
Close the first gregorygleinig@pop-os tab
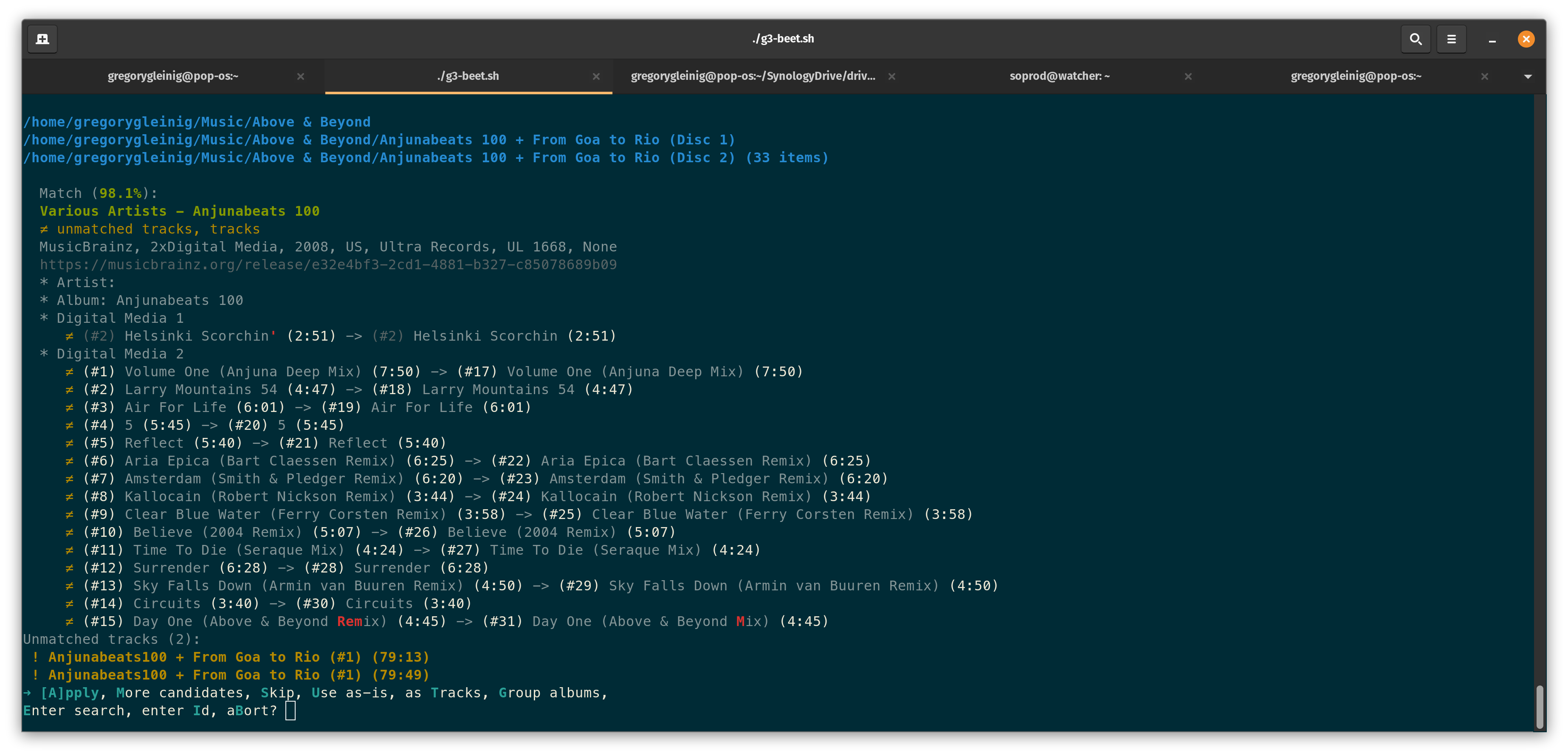(x=300, y=77)
